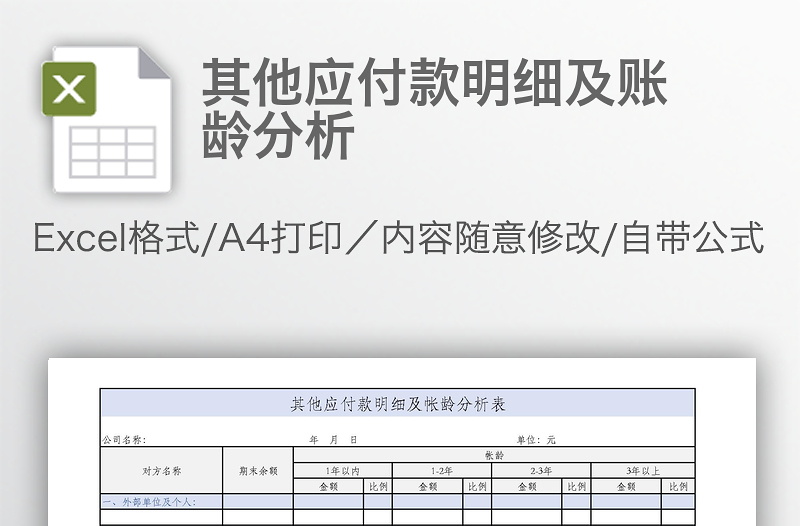Click 金额 under 1年以内
The height and width of the screenshot is (526, 800).
[329, 486]
